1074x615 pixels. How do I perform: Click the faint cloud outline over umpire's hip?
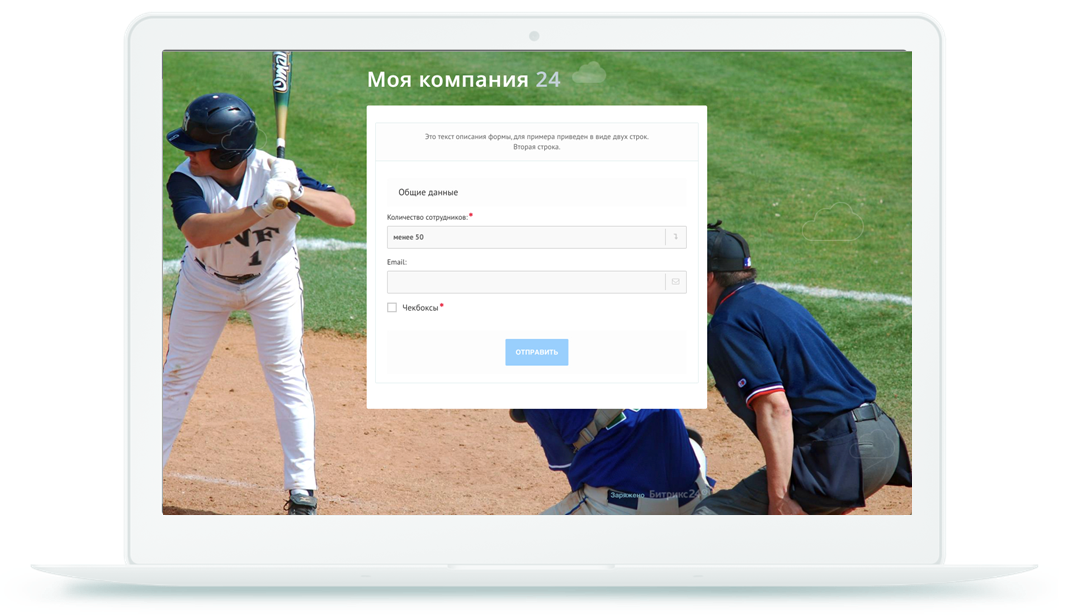tap(872, 446)
